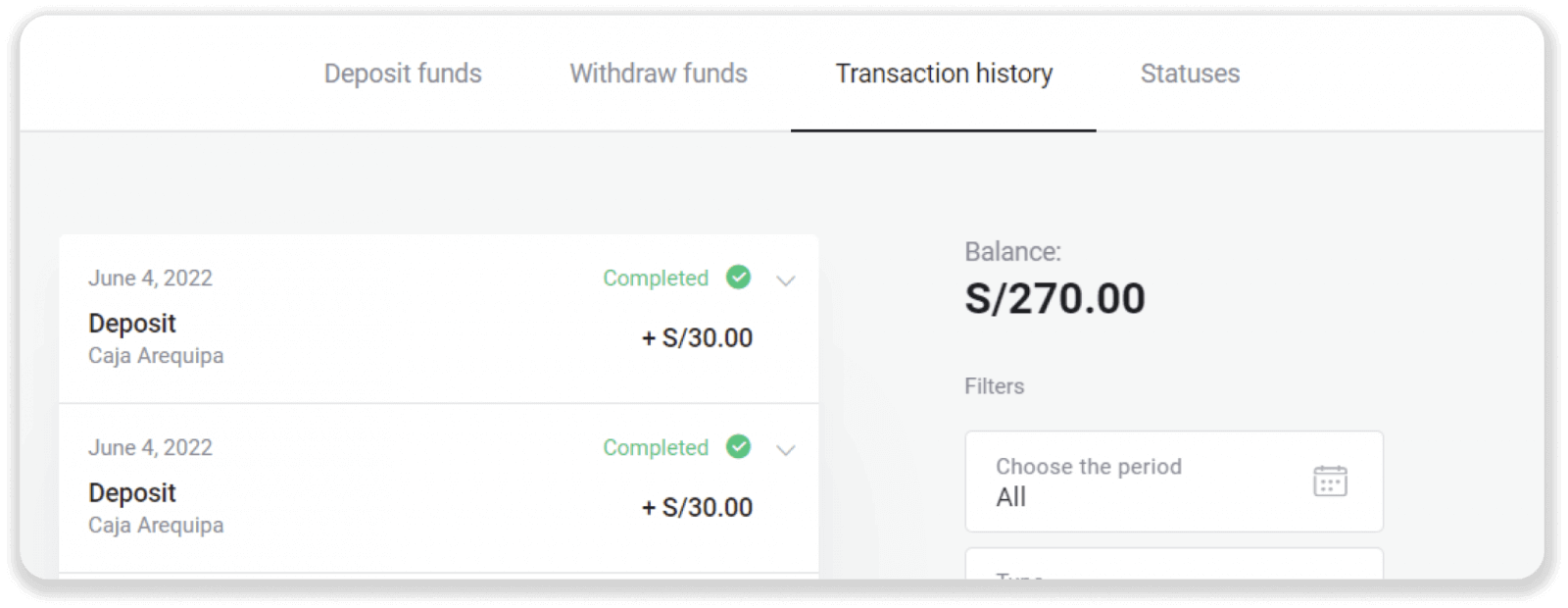Expand the first deposit's details chevron
Image resolution: width=1568 pixels, height=608 pixels.
click(785, 280)
